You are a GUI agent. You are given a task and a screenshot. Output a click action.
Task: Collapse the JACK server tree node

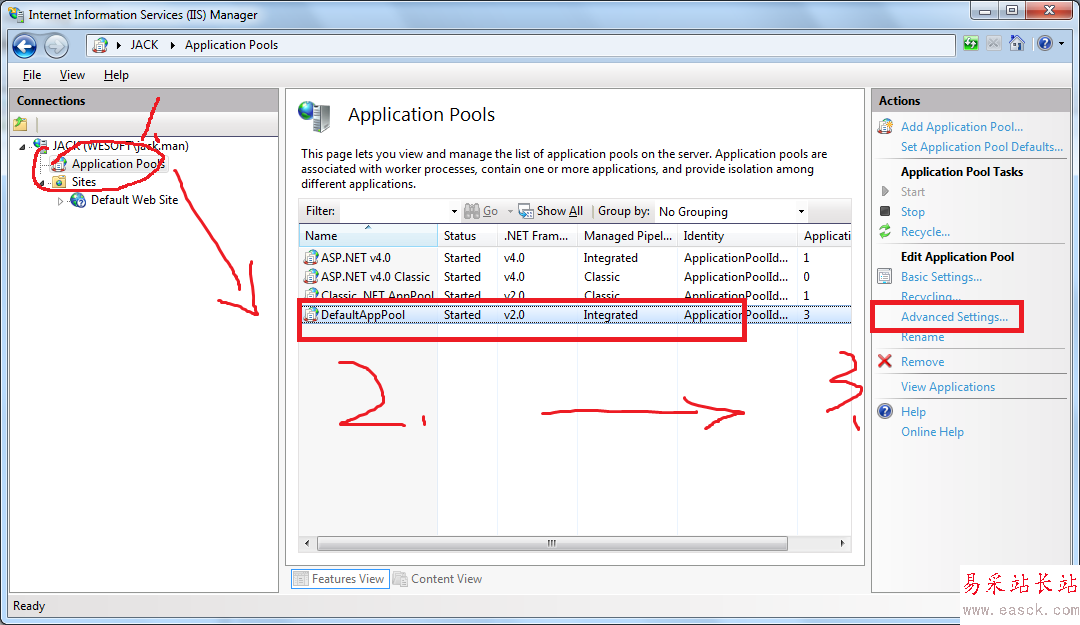click(22, 147)
